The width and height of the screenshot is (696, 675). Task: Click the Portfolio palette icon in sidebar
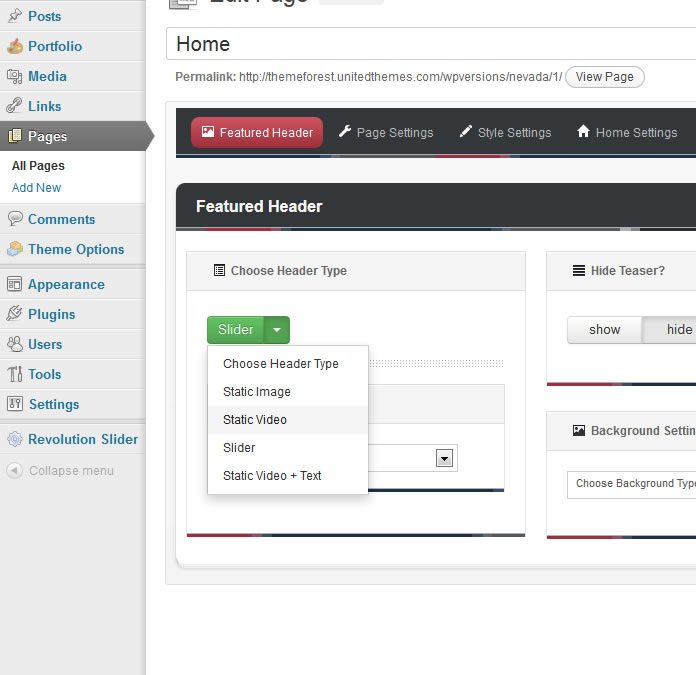point(14,46)
